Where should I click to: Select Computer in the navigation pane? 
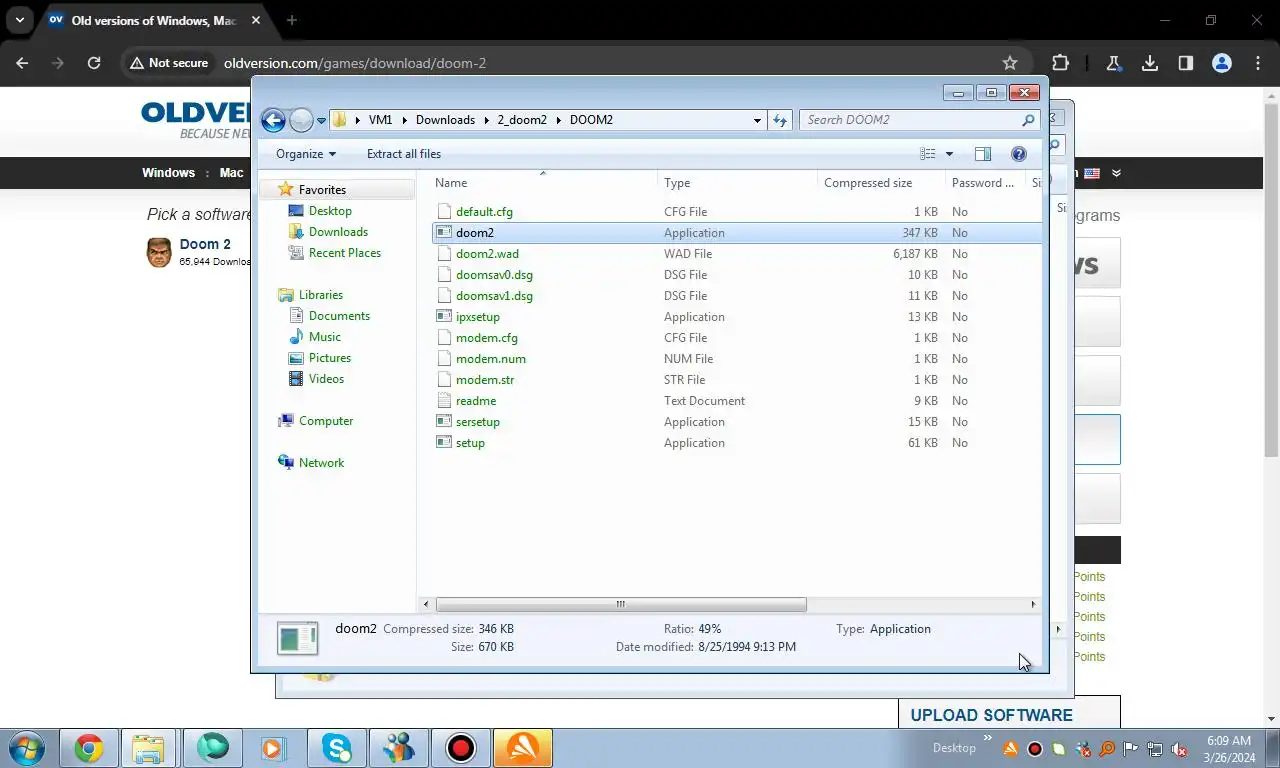click(x=325, y=421)
